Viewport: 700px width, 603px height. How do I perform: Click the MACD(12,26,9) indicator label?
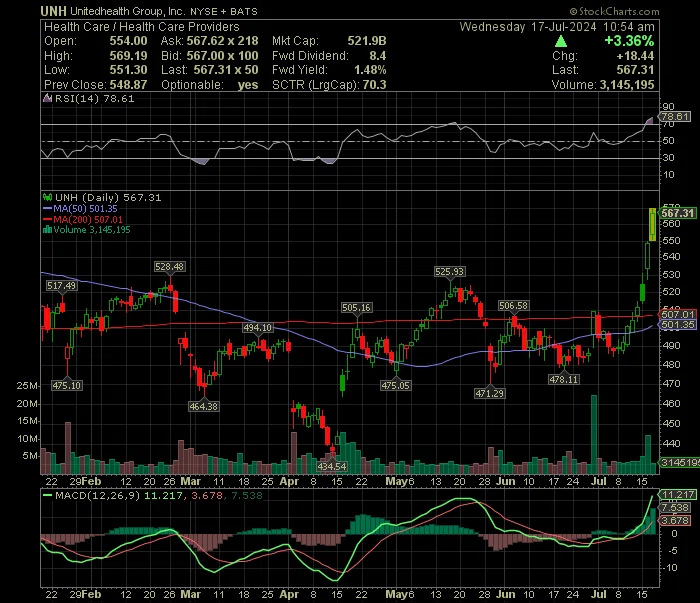point(97,495)
